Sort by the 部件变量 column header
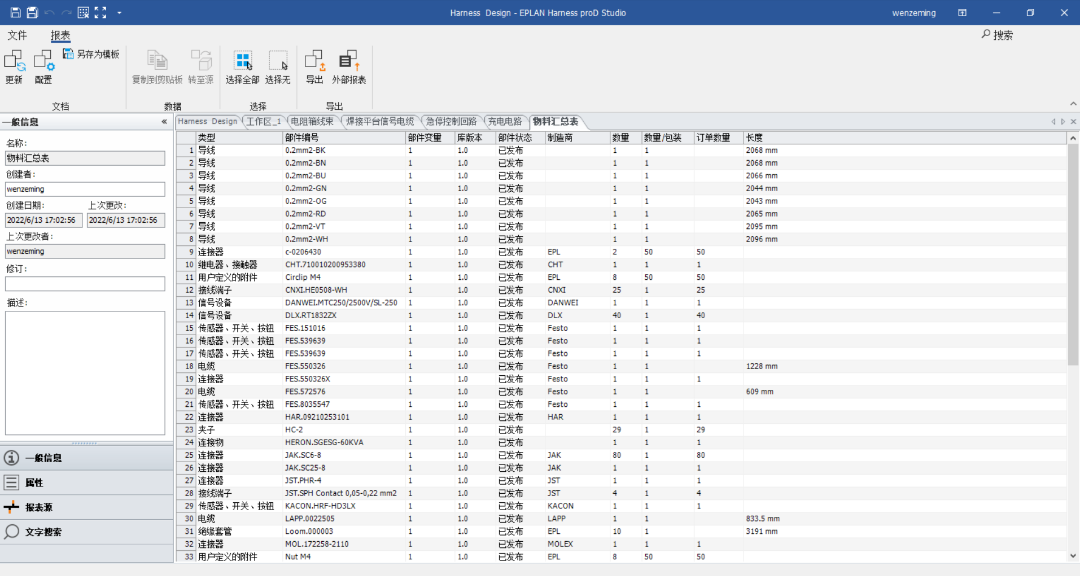This screenshot has height=576, width=1080. click(x=430, y=138)
